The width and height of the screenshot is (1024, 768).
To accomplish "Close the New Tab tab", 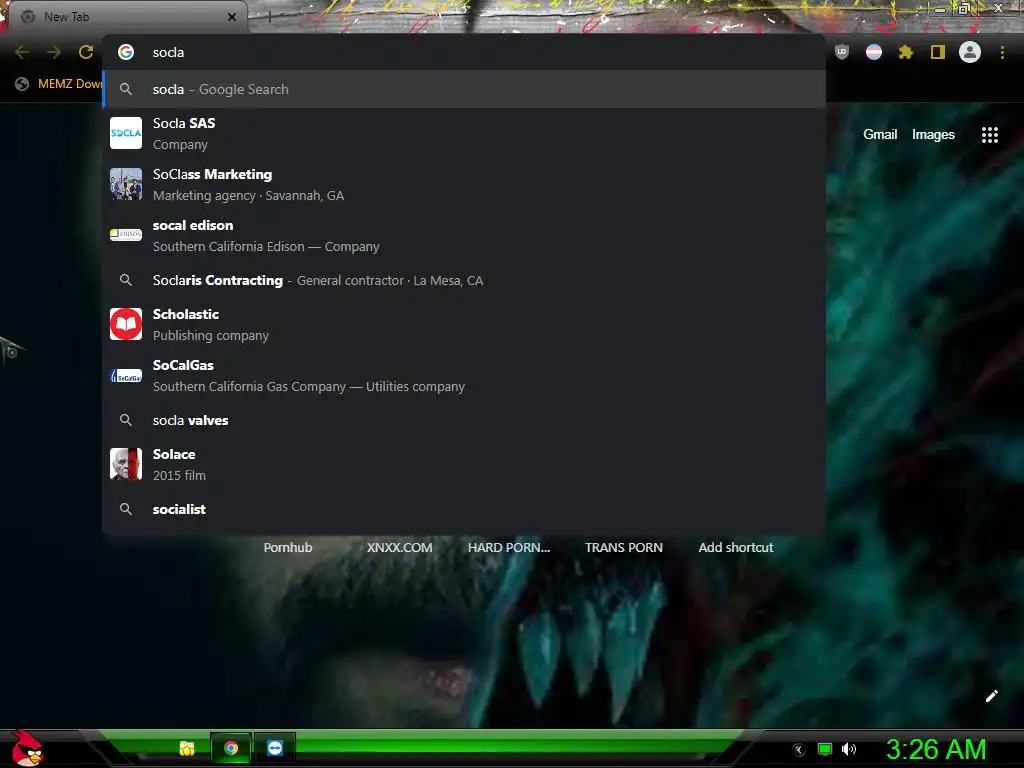I will [232, 17].
